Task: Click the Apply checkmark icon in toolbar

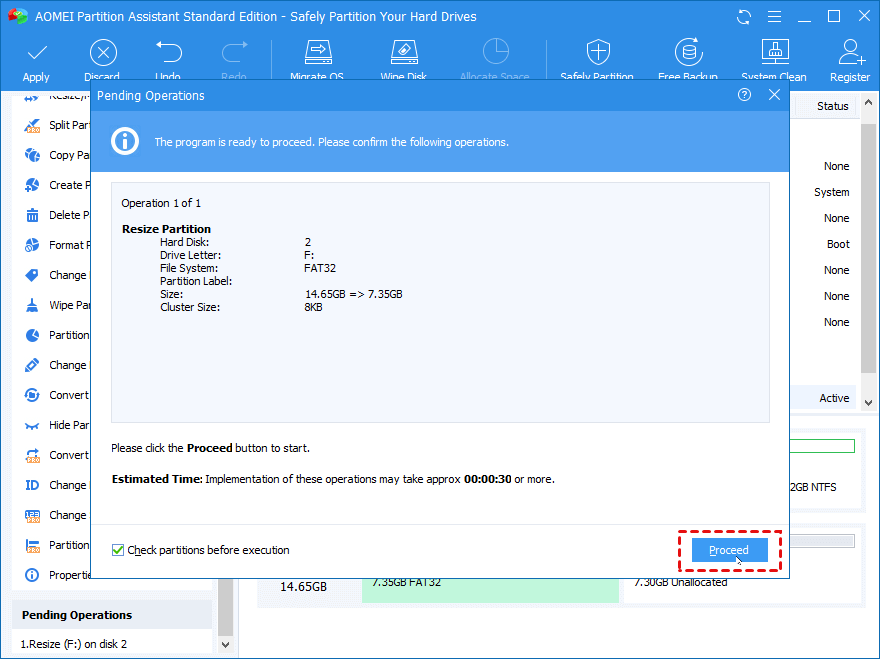Action: pyautogui.click(x=36, y=53)
